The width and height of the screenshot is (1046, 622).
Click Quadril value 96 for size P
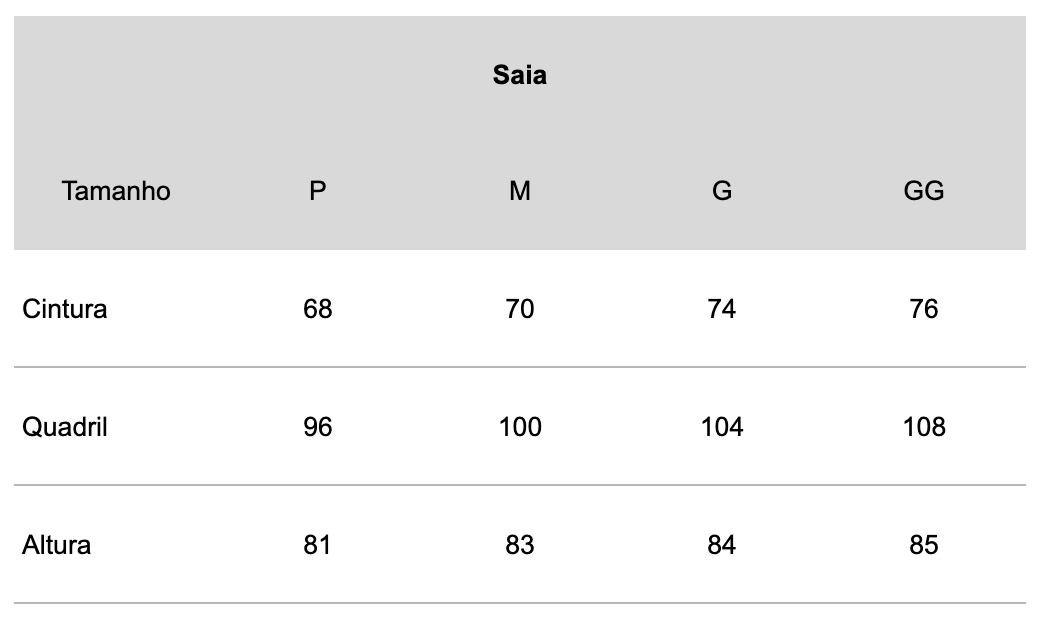click(318, 427)
